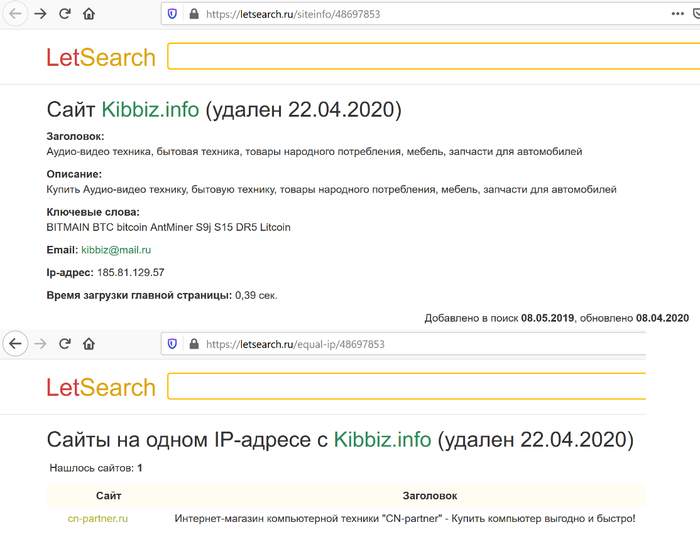Reload the siteinfo page in the top browser
700x542 pixels.
pyautogui.click(x=65, y=14)
